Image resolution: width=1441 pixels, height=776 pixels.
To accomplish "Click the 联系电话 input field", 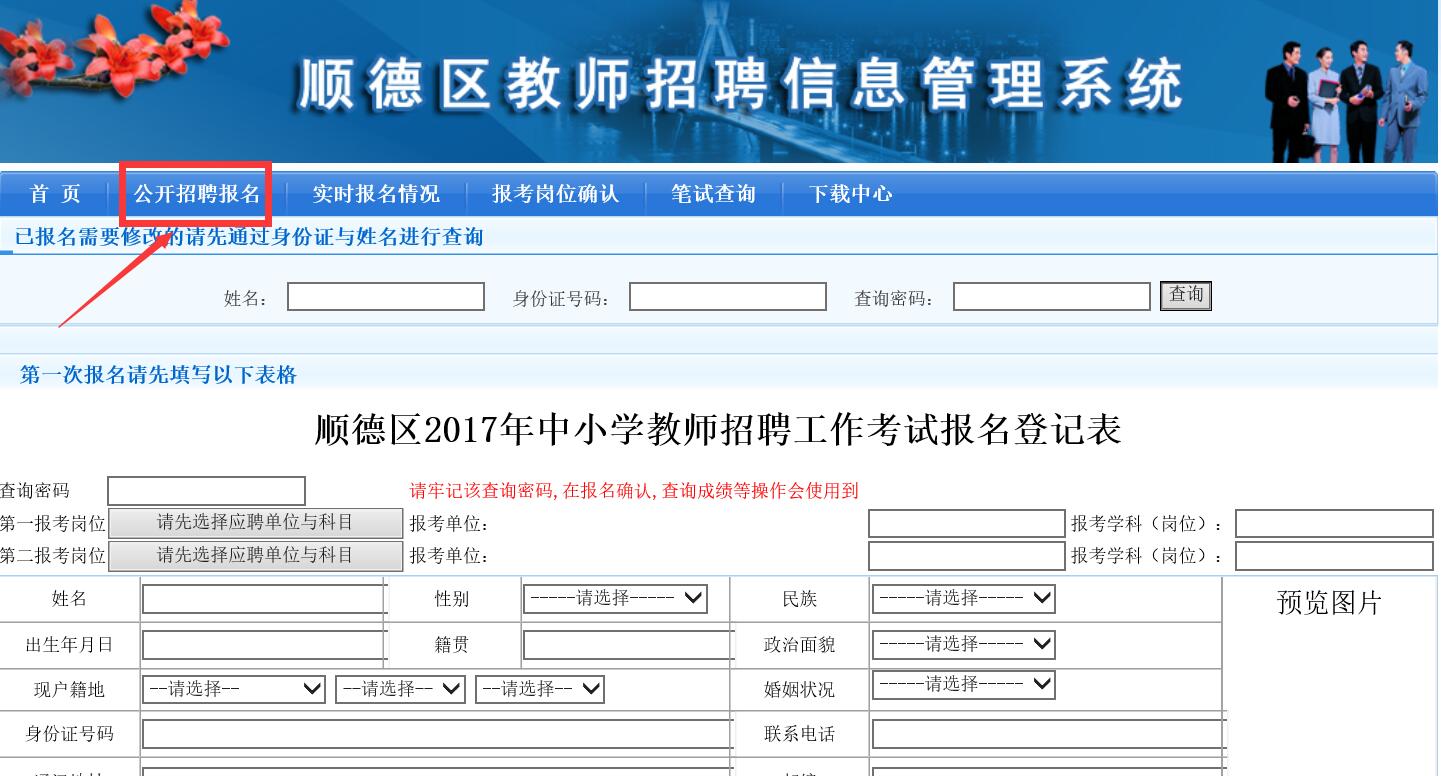I will point(1049,734).
